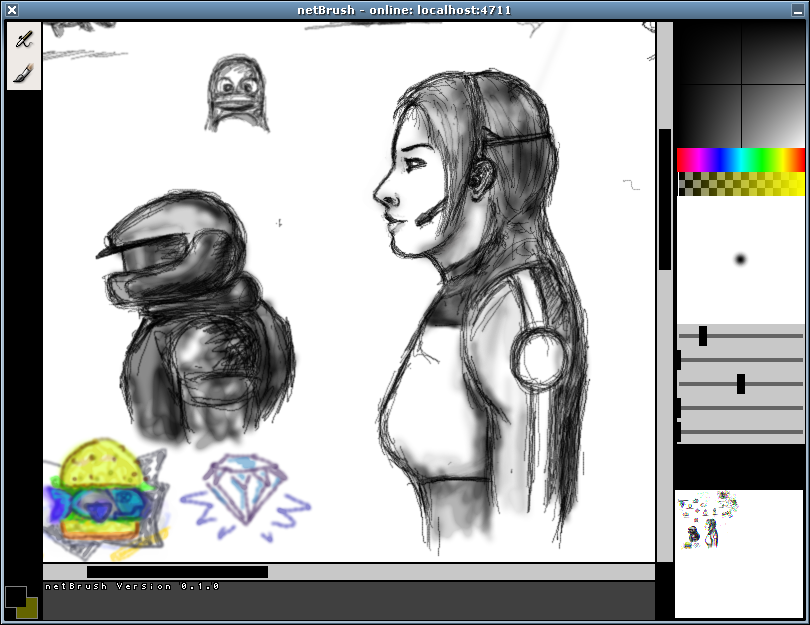Click the canvas overview thumbnail
The width and height of the screenshot is (810, 625).
739,554
